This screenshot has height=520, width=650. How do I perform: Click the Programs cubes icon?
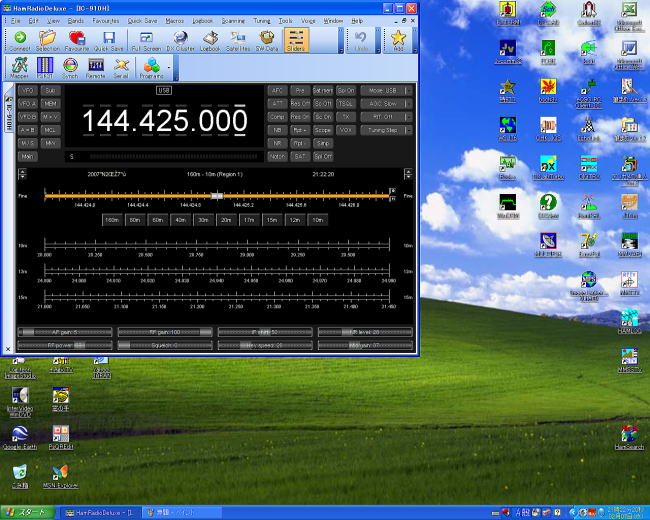[x=151, y=68]
